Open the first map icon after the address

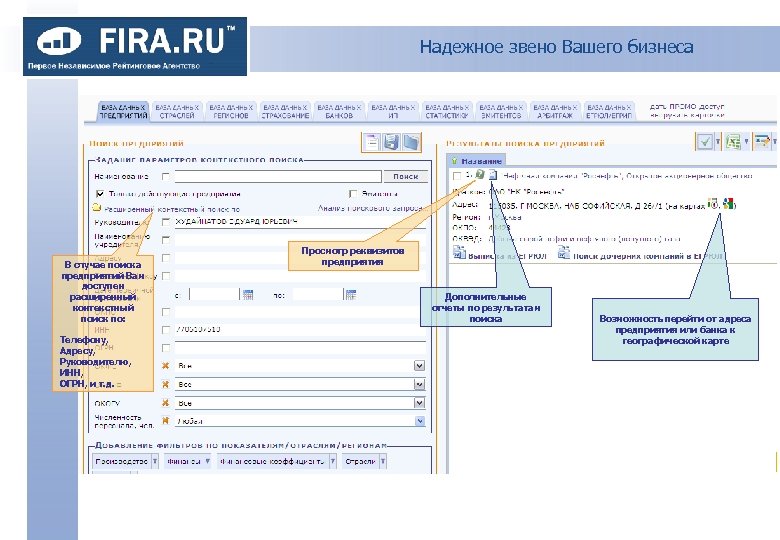[x=713, y=204]
